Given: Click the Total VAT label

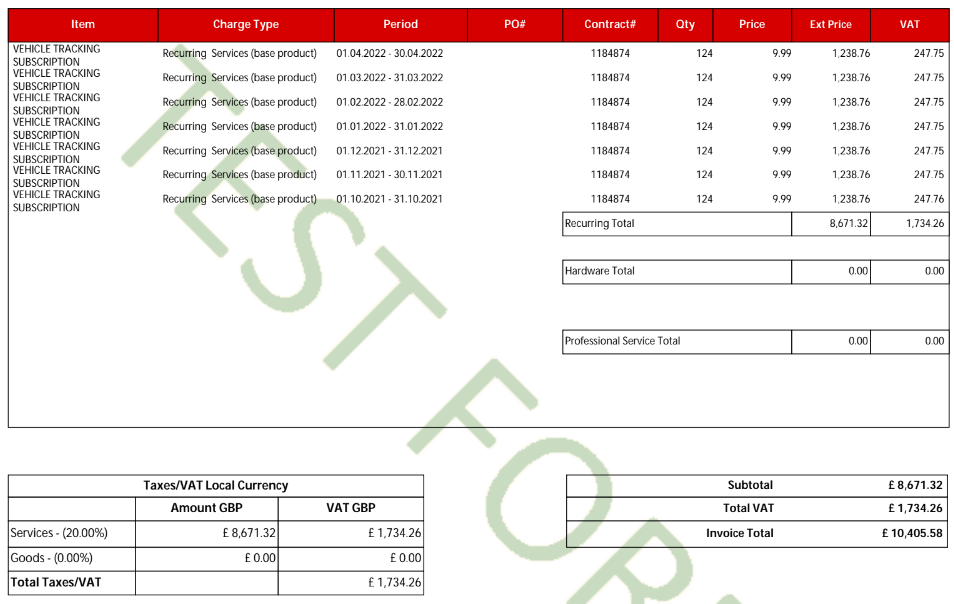Looking at the screenshot, I should 748,508.
